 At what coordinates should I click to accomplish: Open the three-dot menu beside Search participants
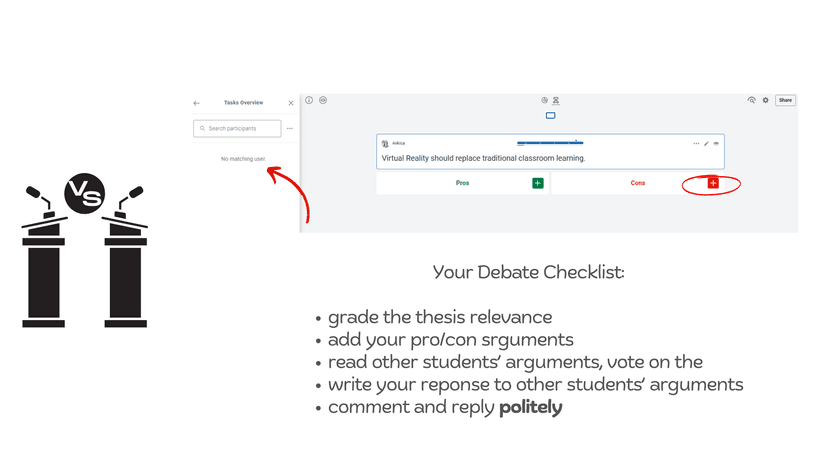point(290,129)
